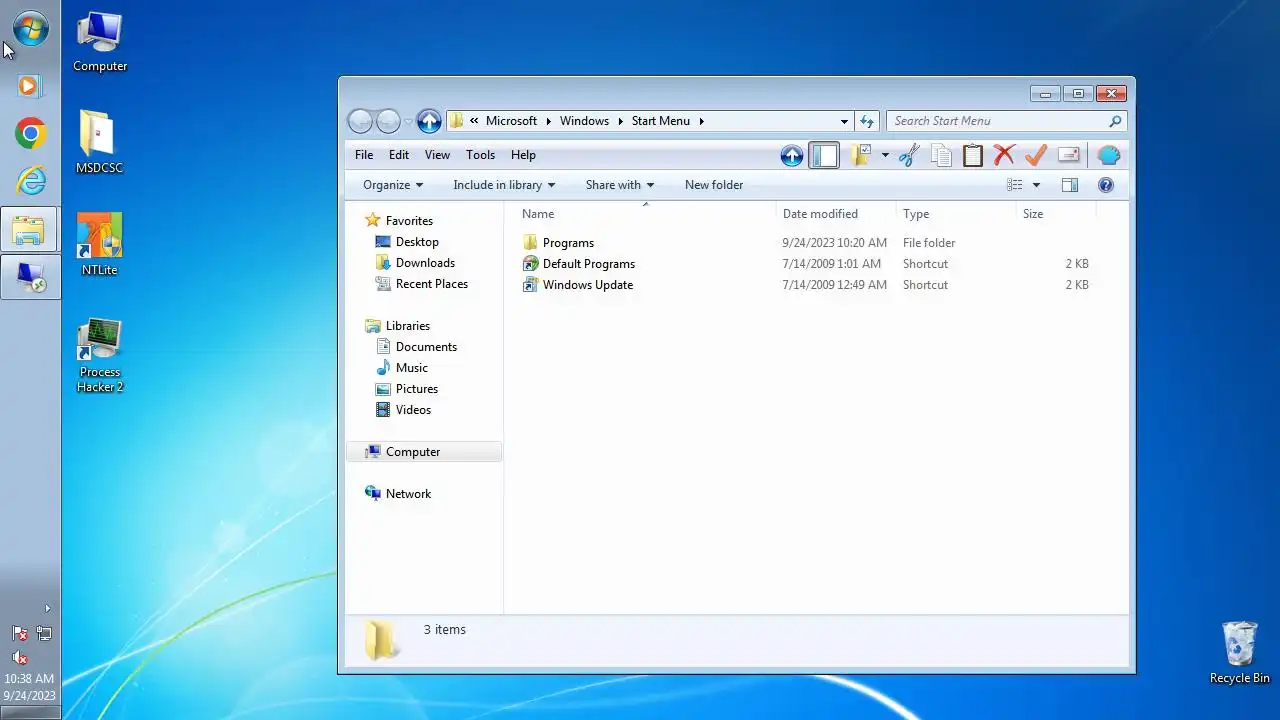
Task: Select the NTLite desktop shortcut
Action: pos(100,245)
